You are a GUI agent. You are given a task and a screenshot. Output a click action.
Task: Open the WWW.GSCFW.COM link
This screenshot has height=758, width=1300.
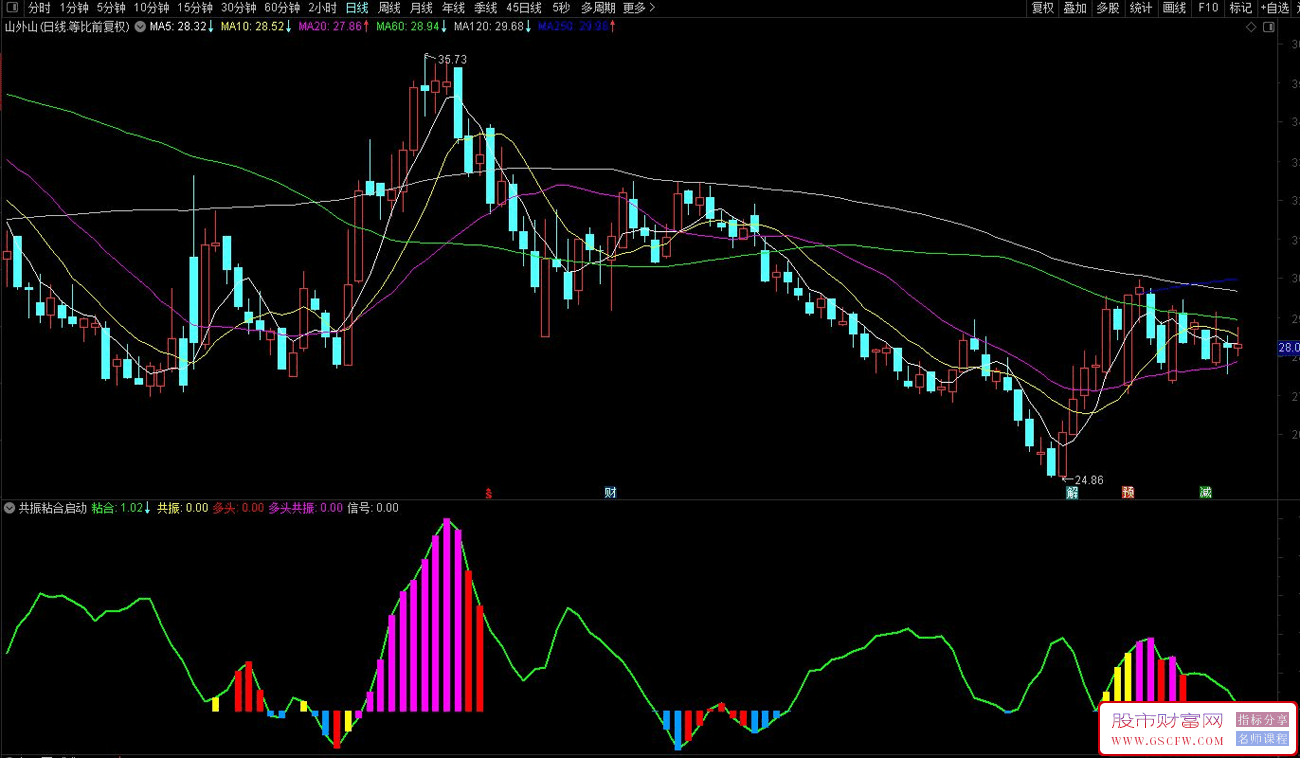point(1166,741)
